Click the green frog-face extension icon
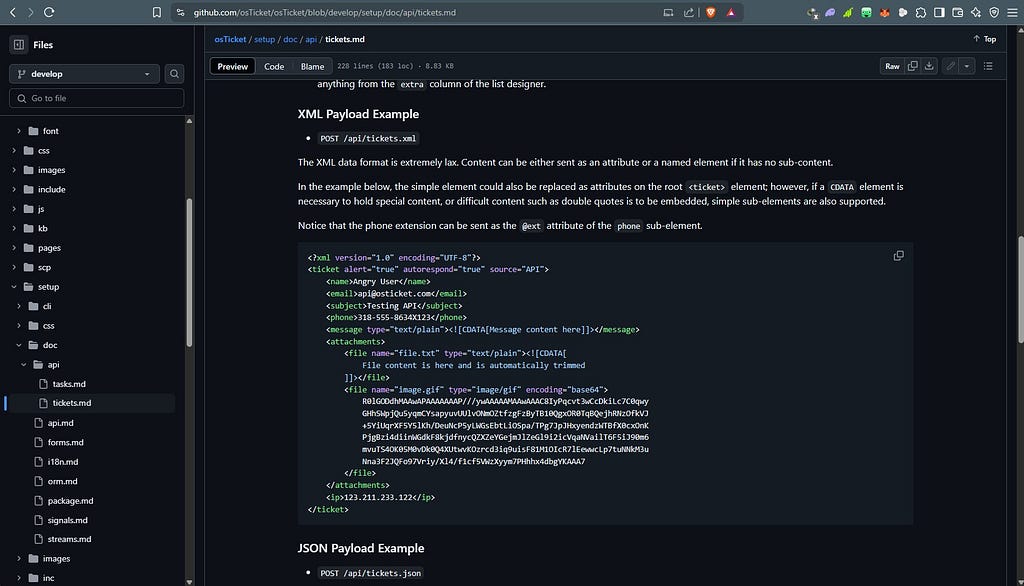The height and width of the screenshot is (586, 1024). 866,12
